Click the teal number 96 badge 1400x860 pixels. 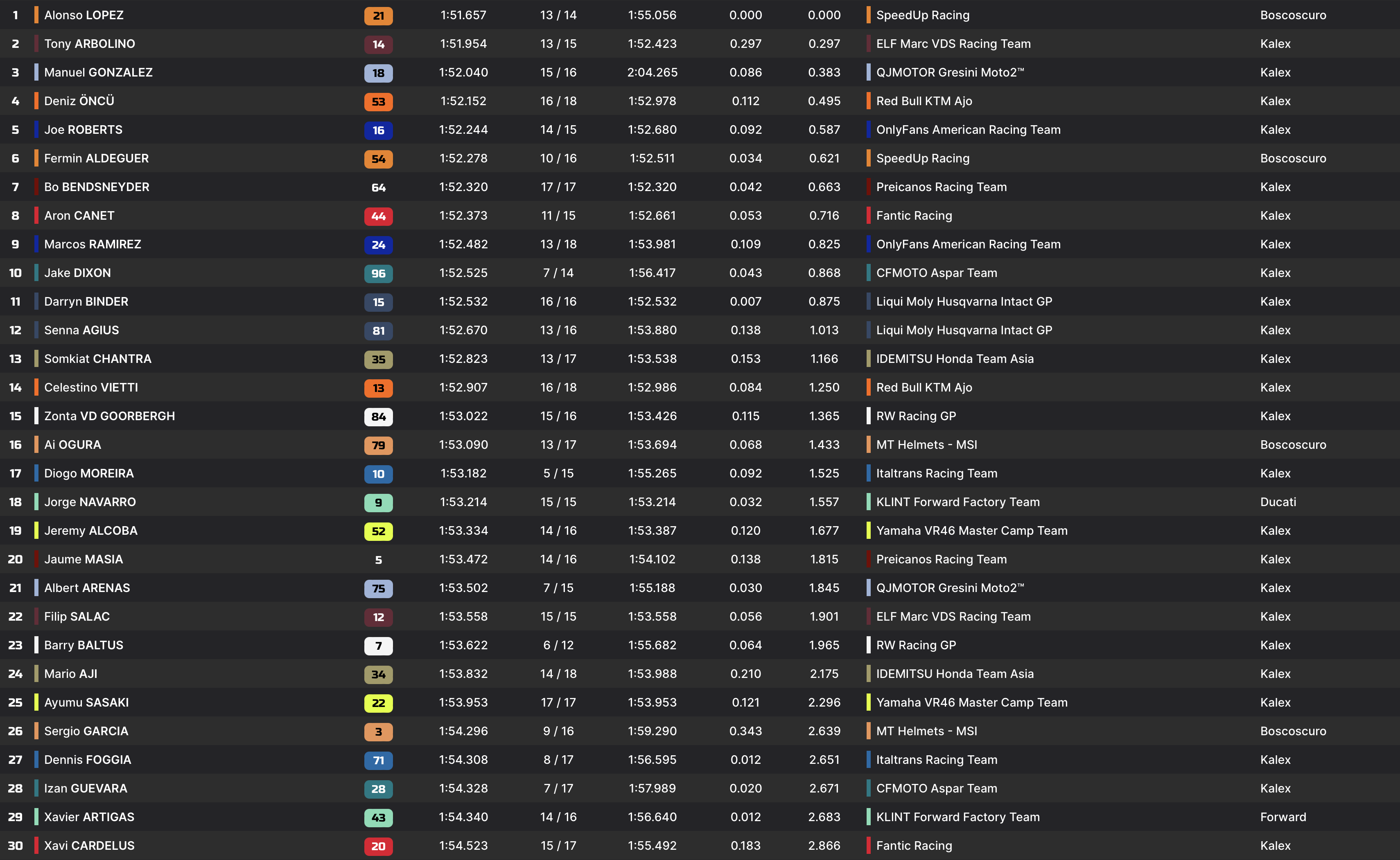click(x=379, y=274)
